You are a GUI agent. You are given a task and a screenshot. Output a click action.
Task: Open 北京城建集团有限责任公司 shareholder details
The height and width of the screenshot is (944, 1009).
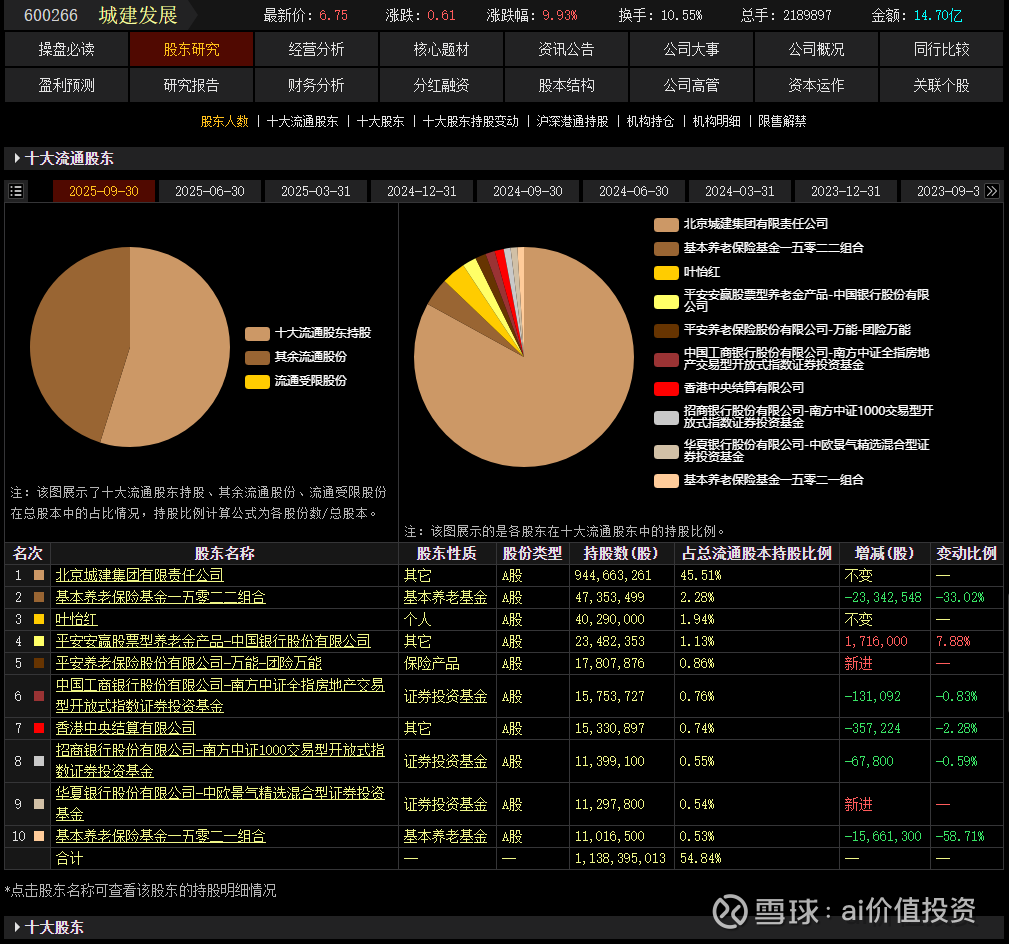pos(139,575)
